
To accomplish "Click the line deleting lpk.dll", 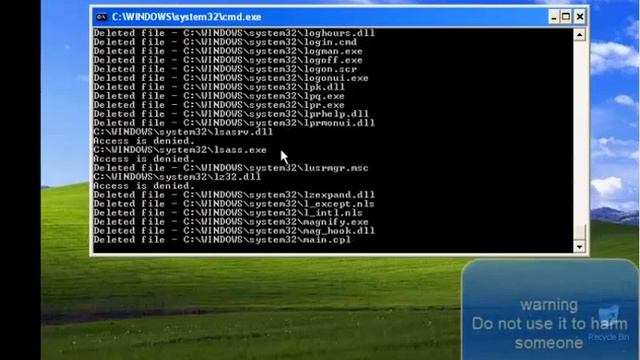I will [219, 87].
